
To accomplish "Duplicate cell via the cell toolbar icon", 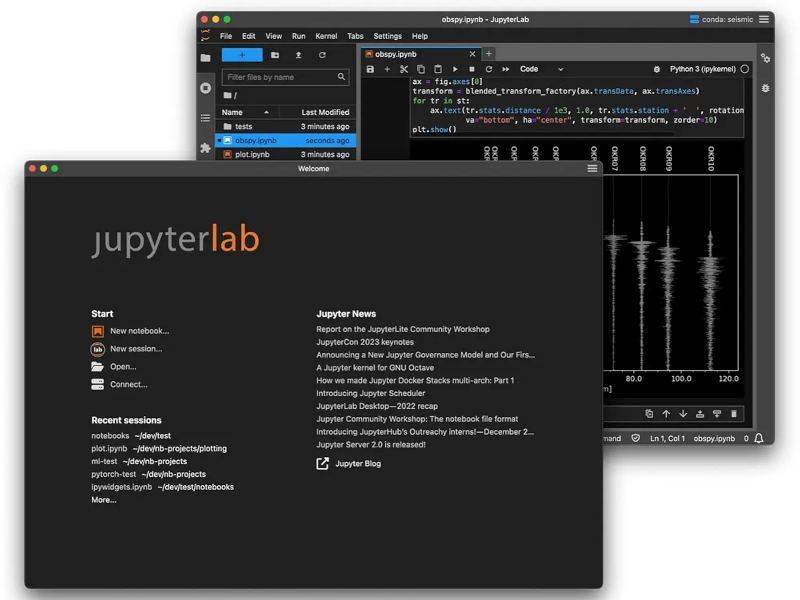I will tap(649, 414).
